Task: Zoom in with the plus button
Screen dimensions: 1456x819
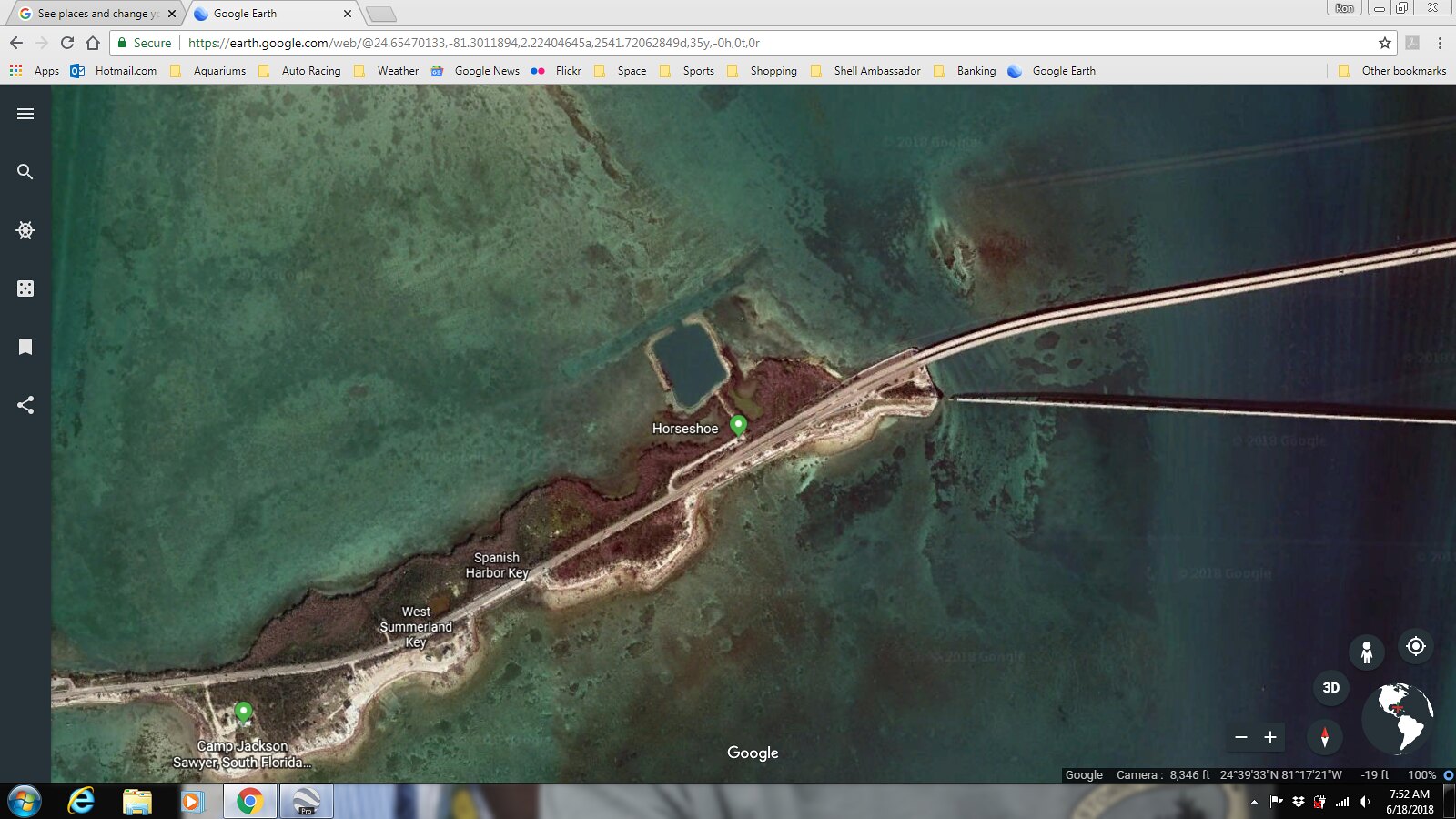Action: click(x=1270, y=737)
